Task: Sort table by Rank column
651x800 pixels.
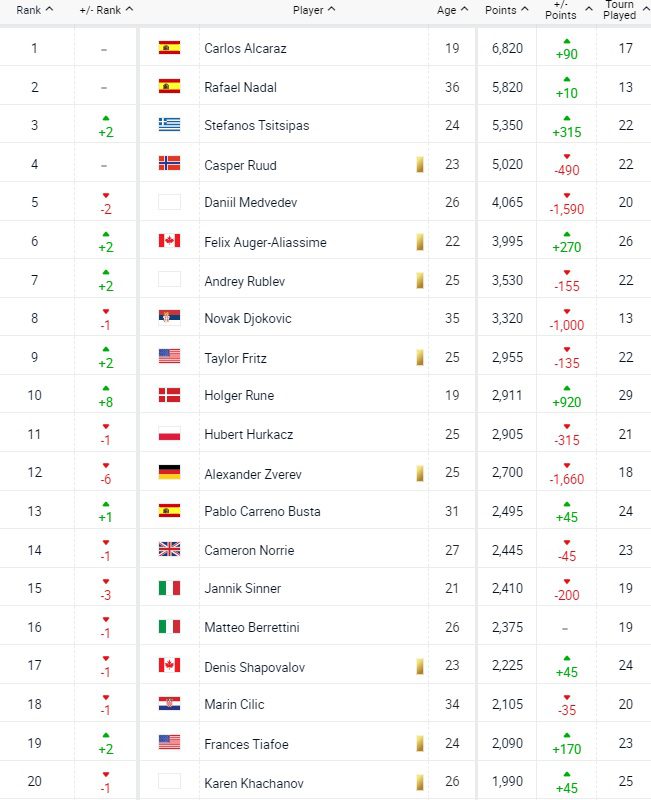Action: click(x=35, y=10)
